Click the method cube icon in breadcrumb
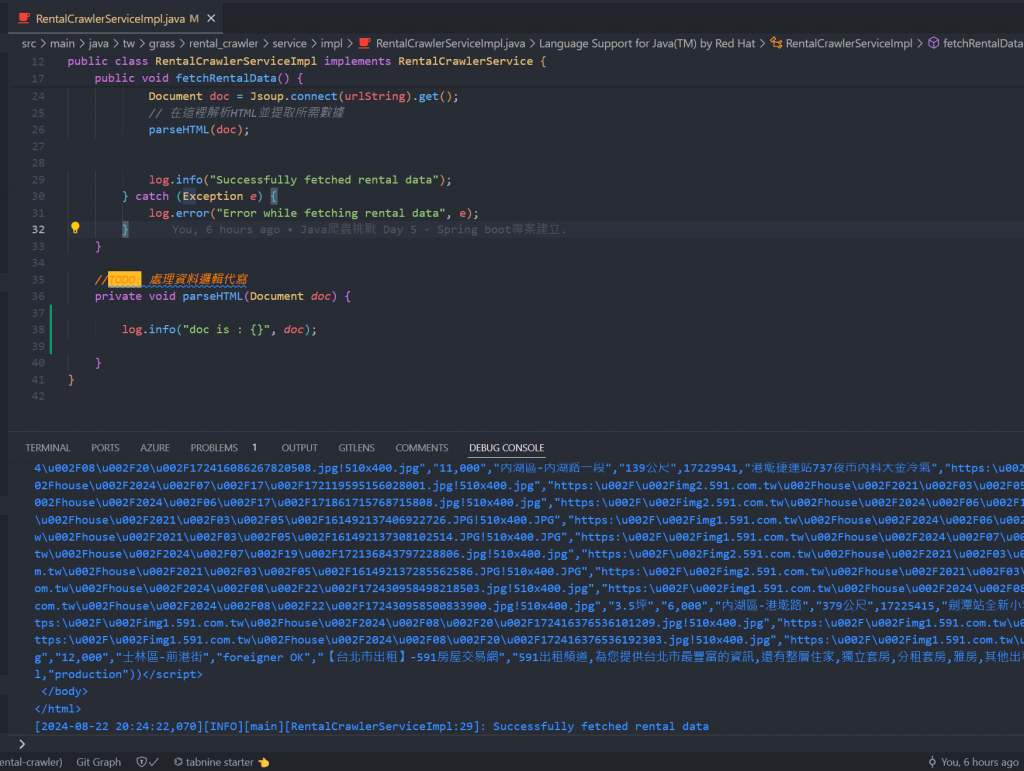Screen dimensions: 1024x771 click(933, 43)
